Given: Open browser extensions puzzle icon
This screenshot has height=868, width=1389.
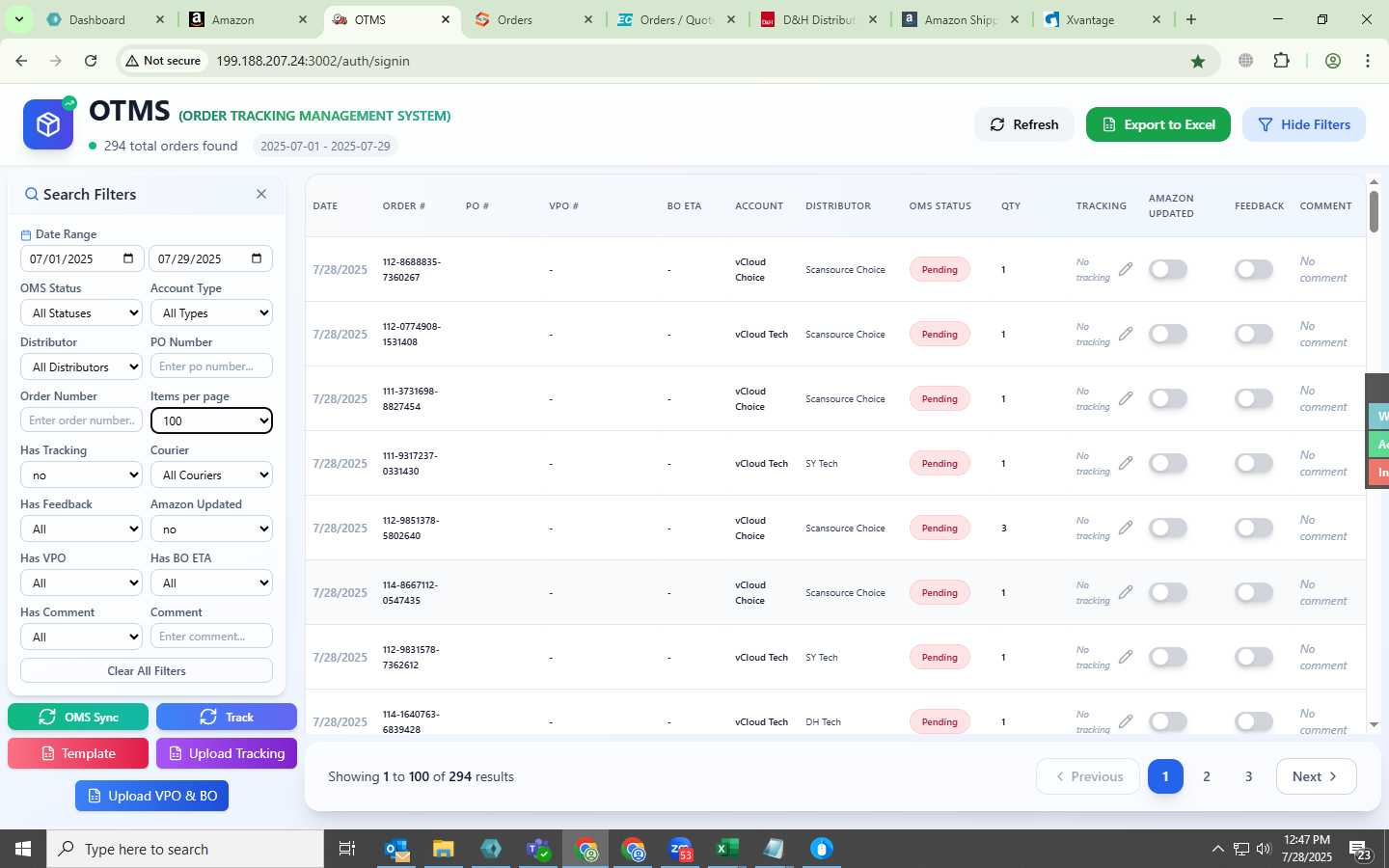Looking at the screenshot, I should click(1281, 61).
